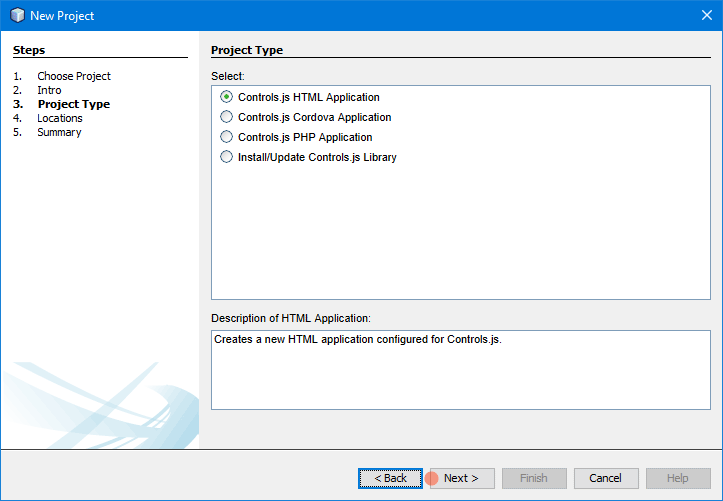Click the NetBeans cube icon in title bar
The height and width of the screenshot is (501, 723).
pyautogui.click(x=17, y=16)
